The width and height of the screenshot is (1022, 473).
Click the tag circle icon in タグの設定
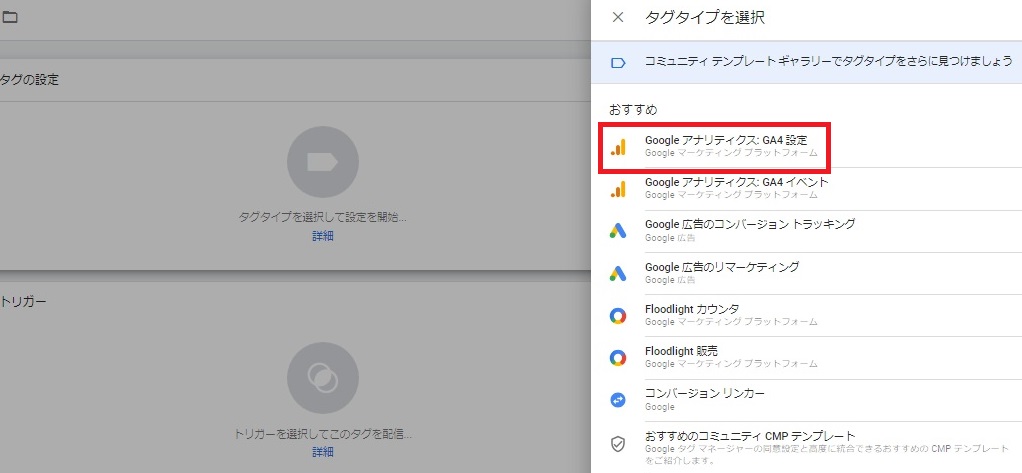(x=323, y=162)
